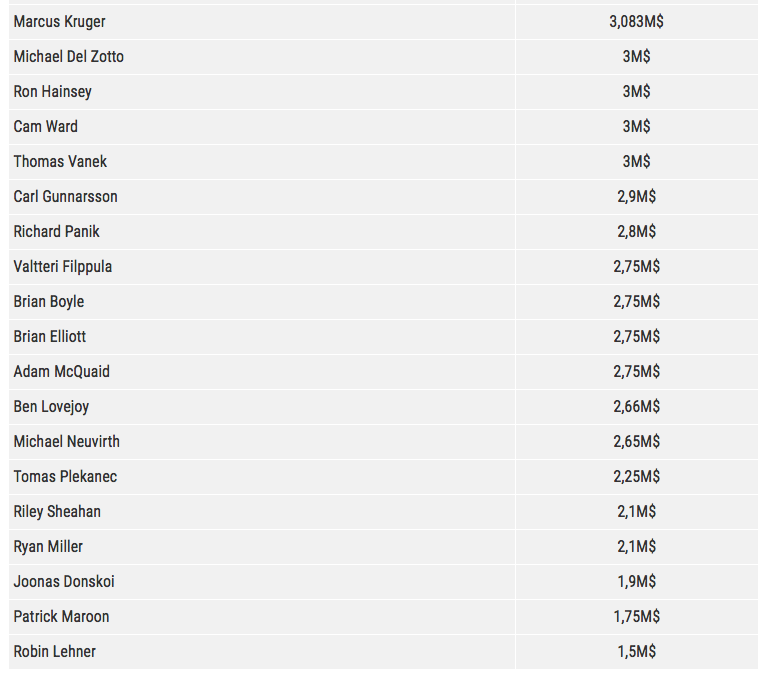Click on Ron Hainsey's name
Image resolution: width=762 pixels, height=675 pixels.
52,91
